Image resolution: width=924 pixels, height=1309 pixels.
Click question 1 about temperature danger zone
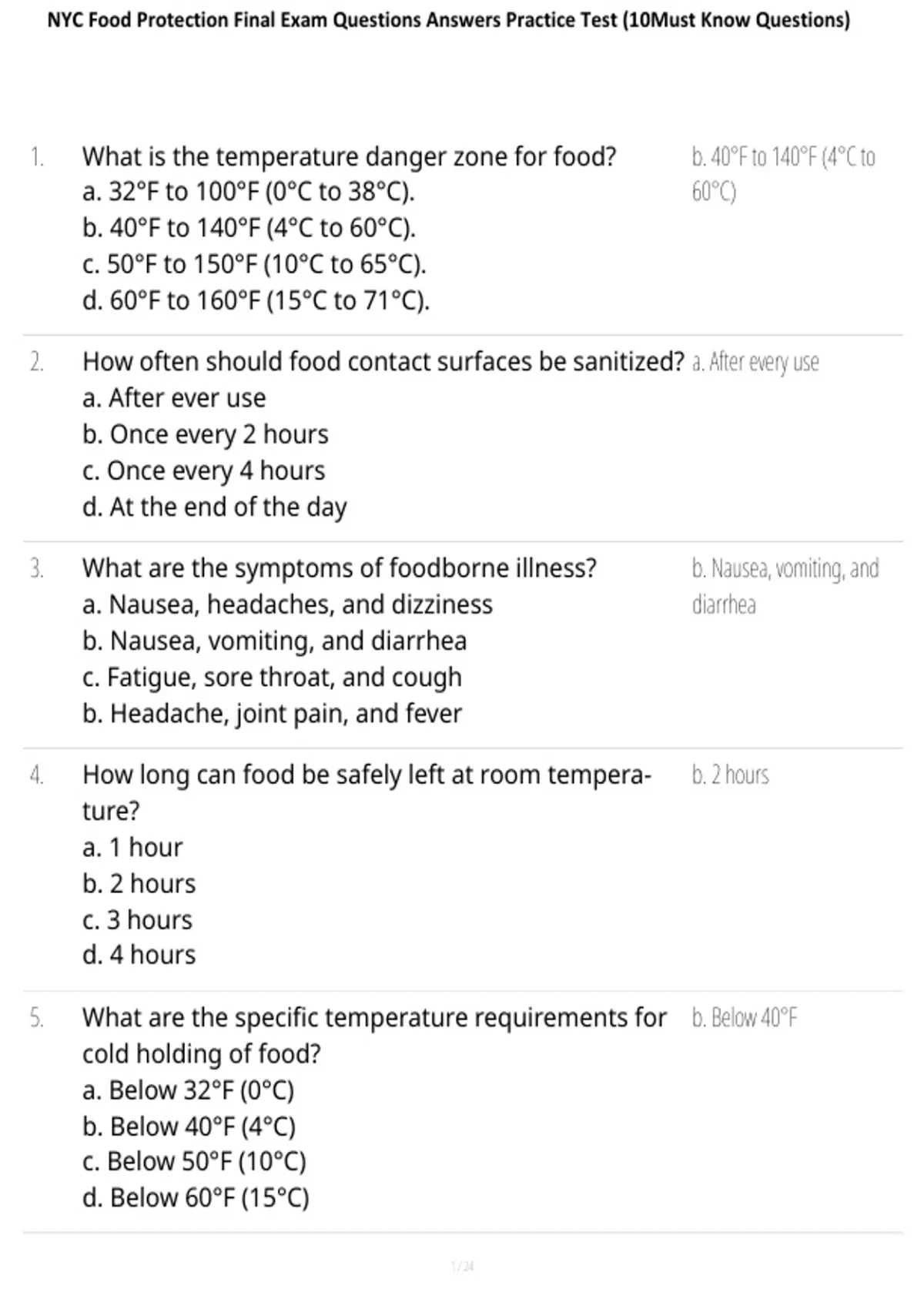click(349, 156)
